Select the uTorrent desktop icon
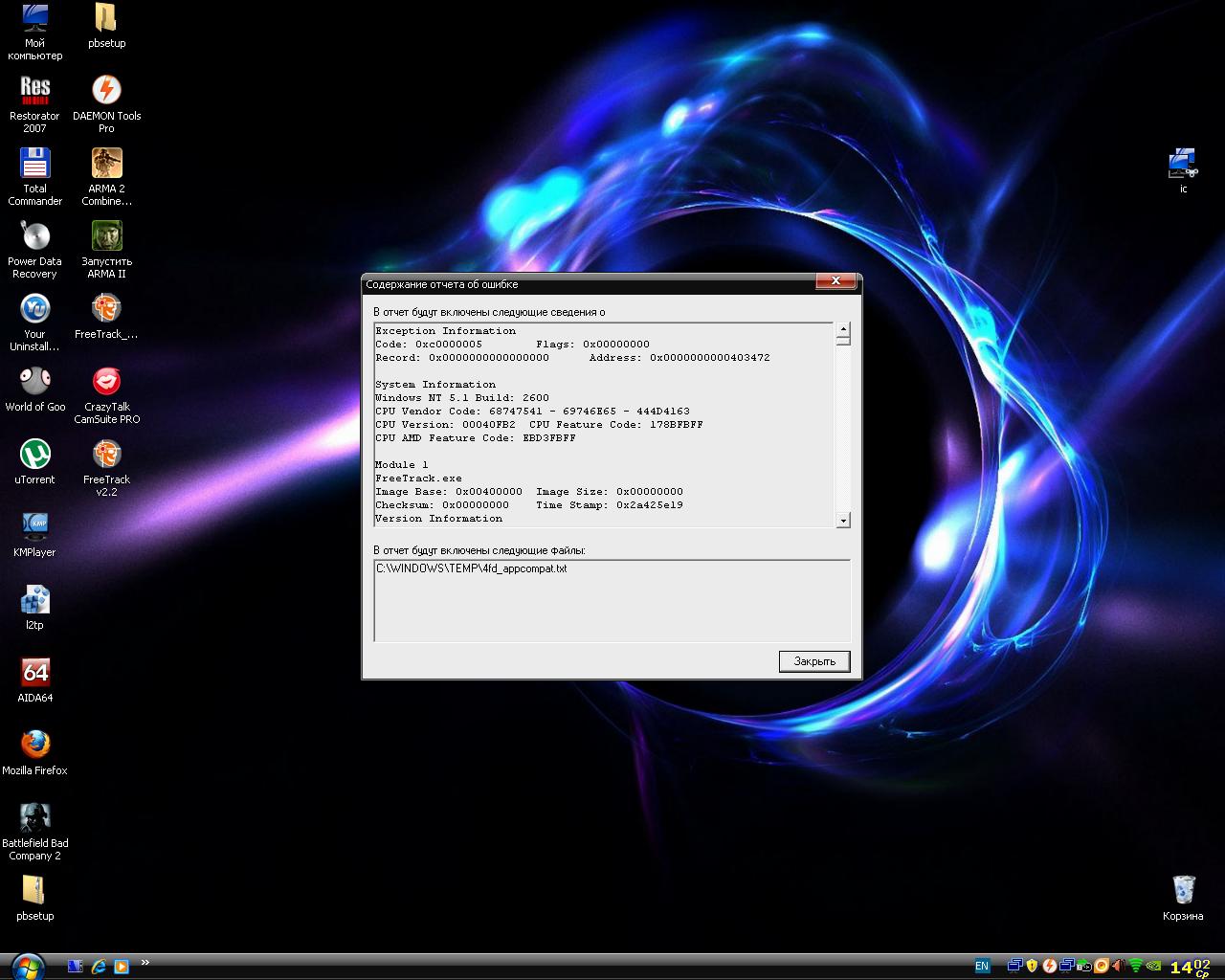The height and width of the screenshot is (980, 1225). (x=34, y=461)
